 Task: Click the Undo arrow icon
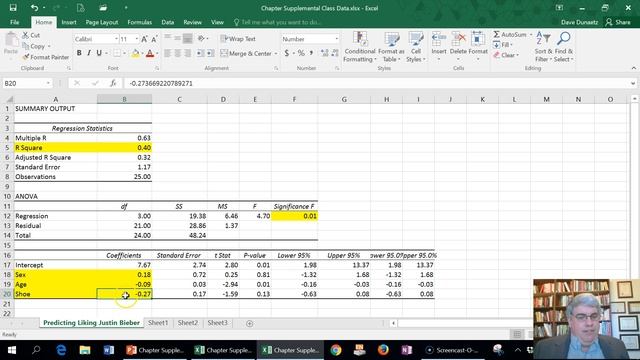(34, 8)
